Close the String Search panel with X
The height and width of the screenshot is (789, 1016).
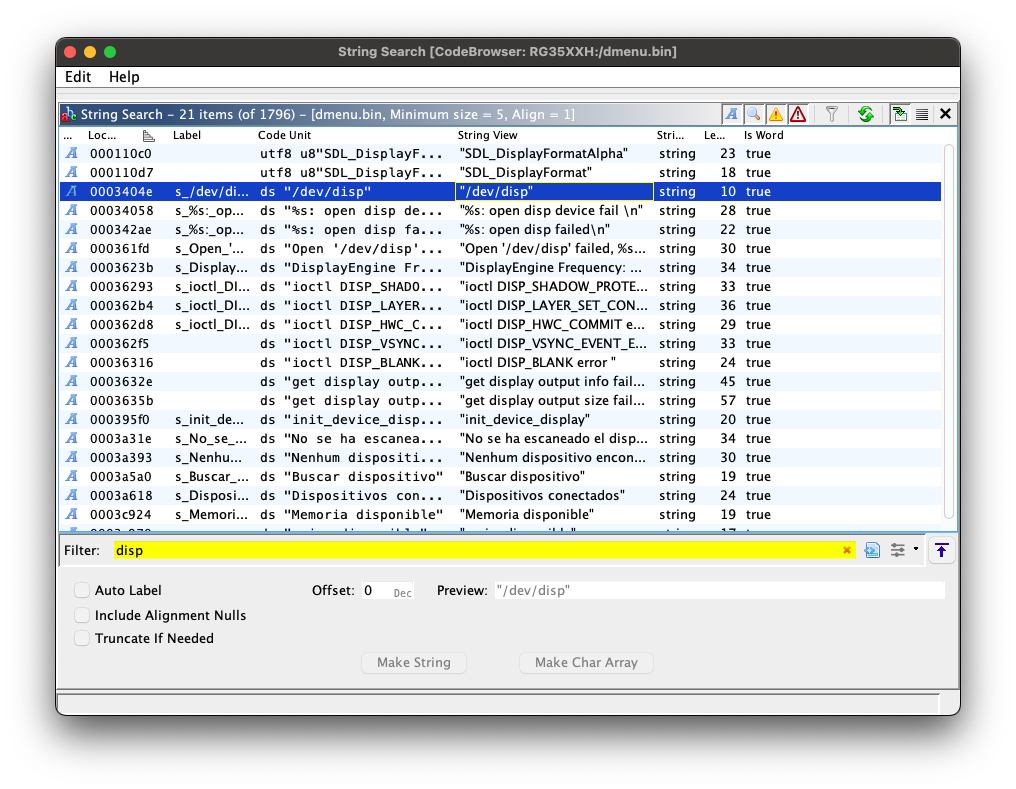(945, 115)
